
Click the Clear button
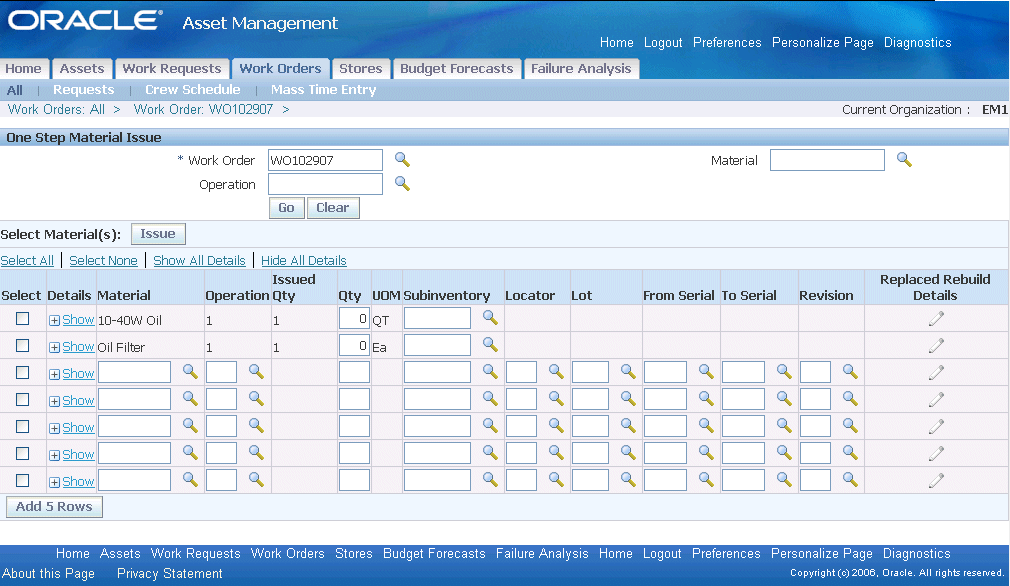coord(333,208)
